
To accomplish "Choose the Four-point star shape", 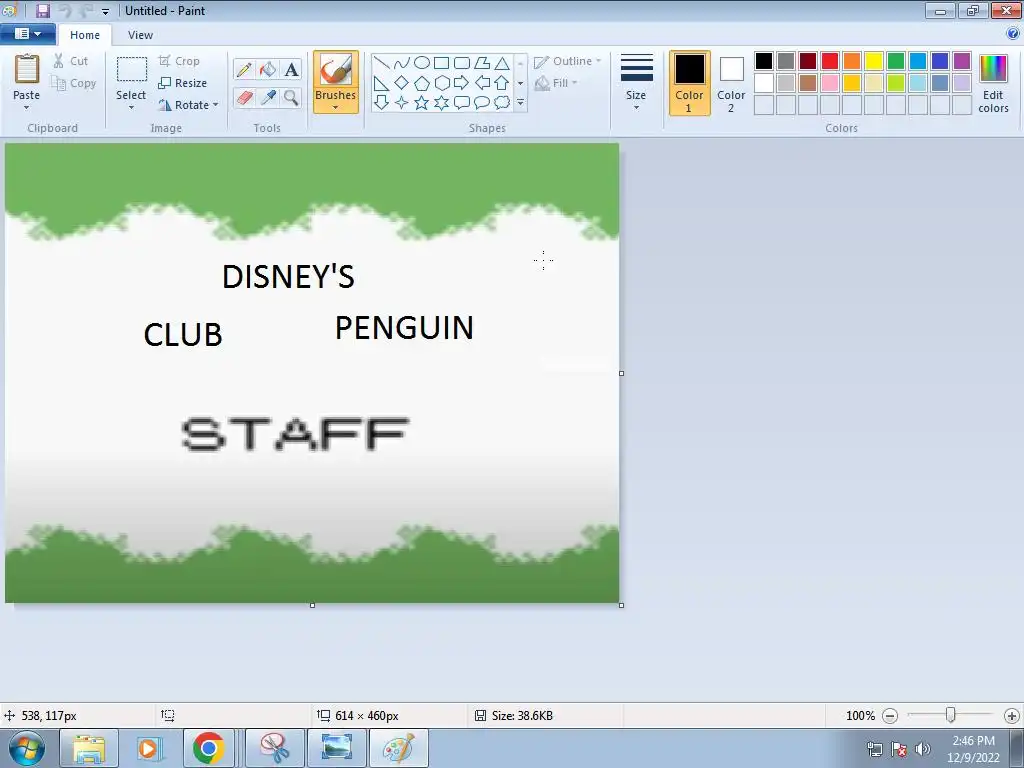I will [x=402, y=103].
